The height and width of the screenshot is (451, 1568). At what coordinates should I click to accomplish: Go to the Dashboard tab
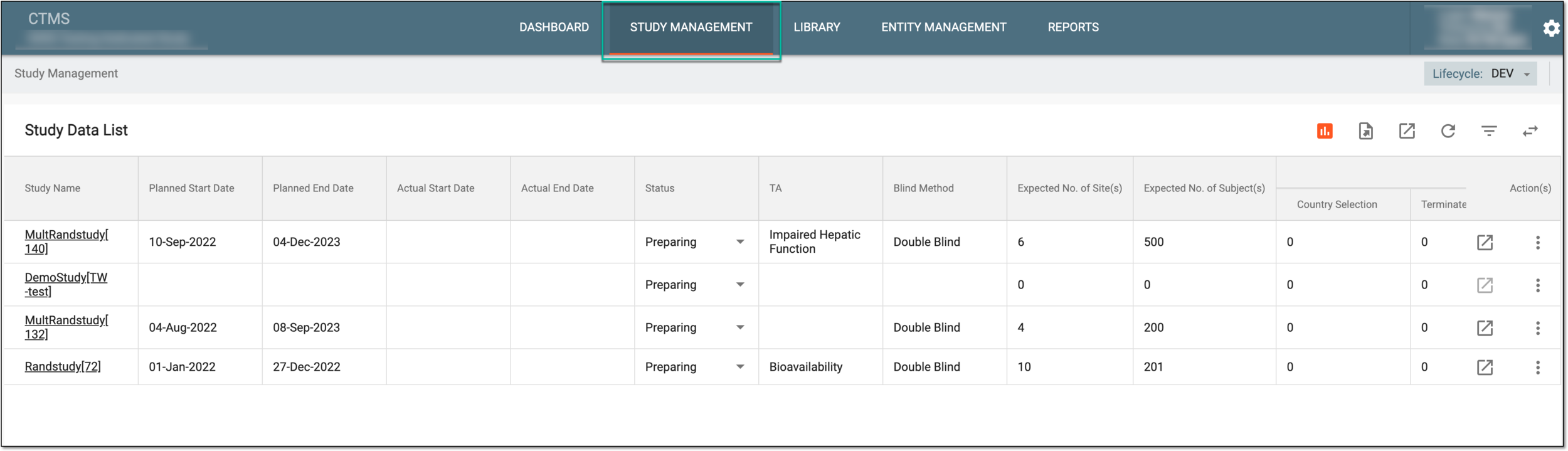coord(554,28)
